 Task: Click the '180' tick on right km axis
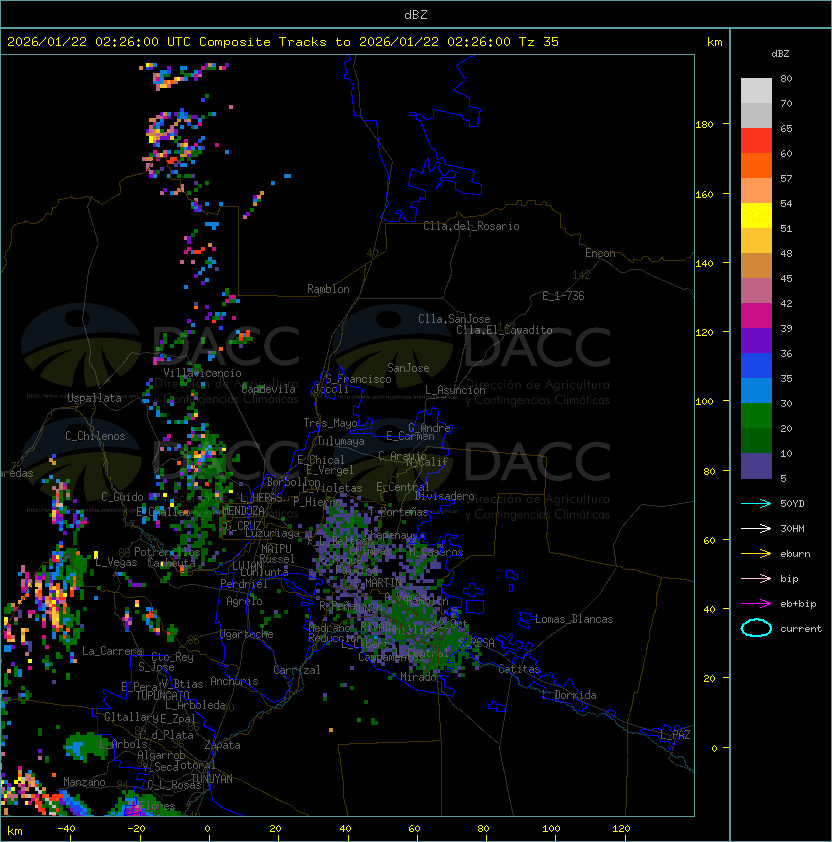(x=704, y=125)
